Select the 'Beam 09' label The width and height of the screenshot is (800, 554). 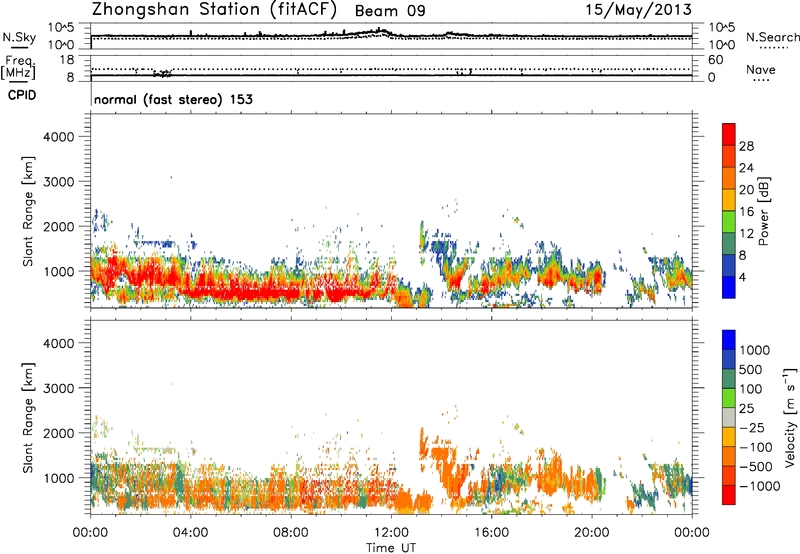(390, 11)
